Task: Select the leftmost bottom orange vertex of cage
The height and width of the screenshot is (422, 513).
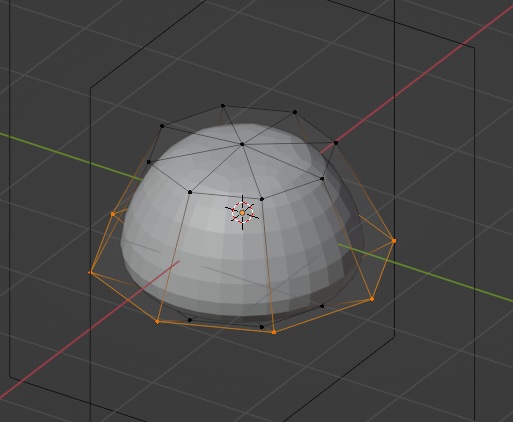Action: coord(90,273)
